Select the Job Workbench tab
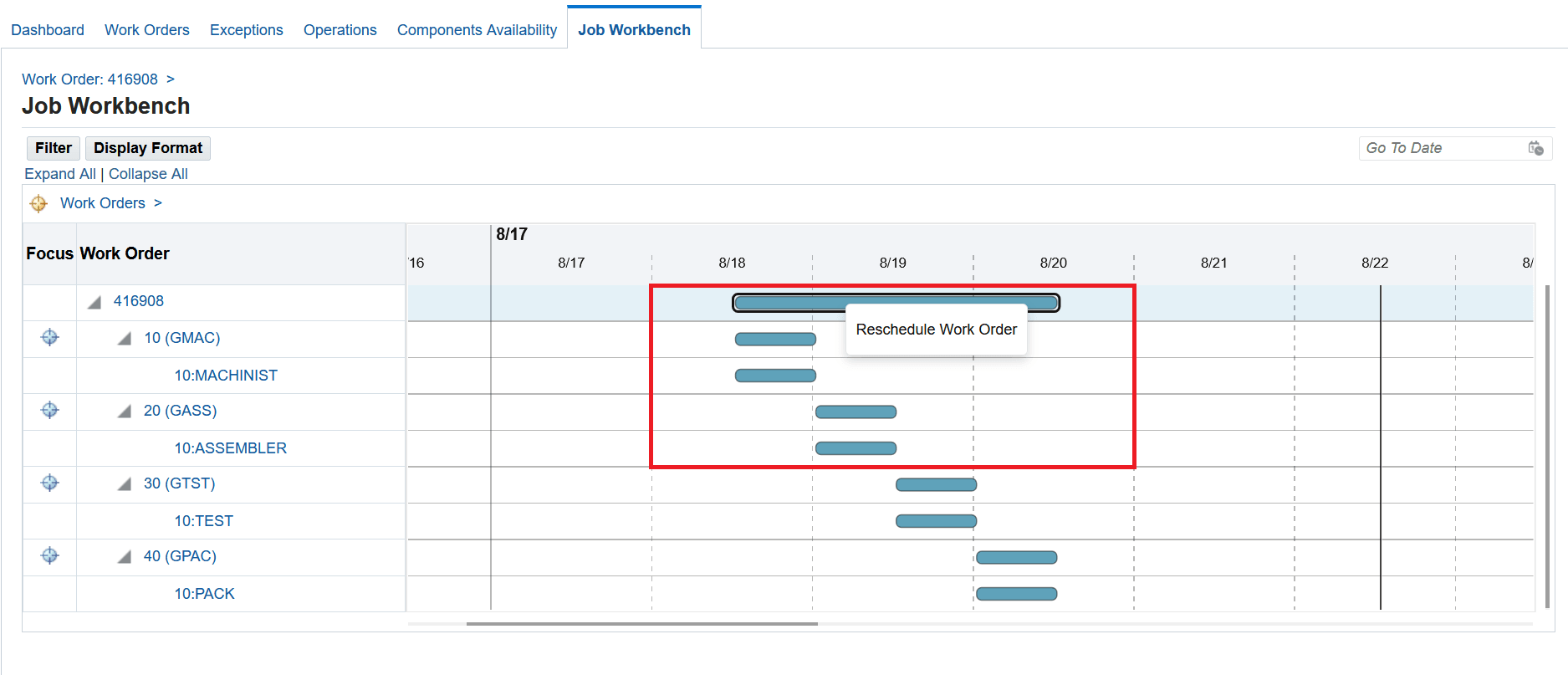Screen dimensions: 1568x675 click(x=634, y=30)
